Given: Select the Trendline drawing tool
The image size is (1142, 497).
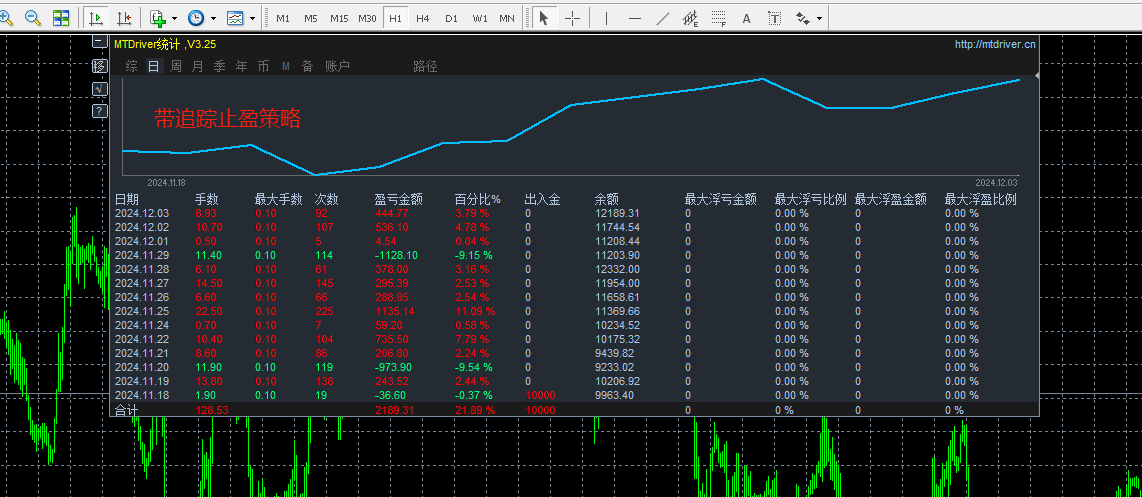Looking at the screenshot, I should click(x=663, y=18).
